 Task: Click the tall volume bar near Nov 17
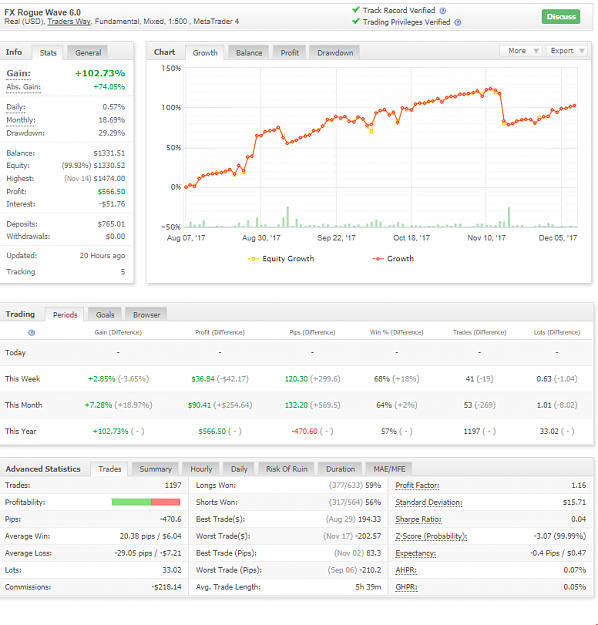pyautogui.click(x=509, y=217)
